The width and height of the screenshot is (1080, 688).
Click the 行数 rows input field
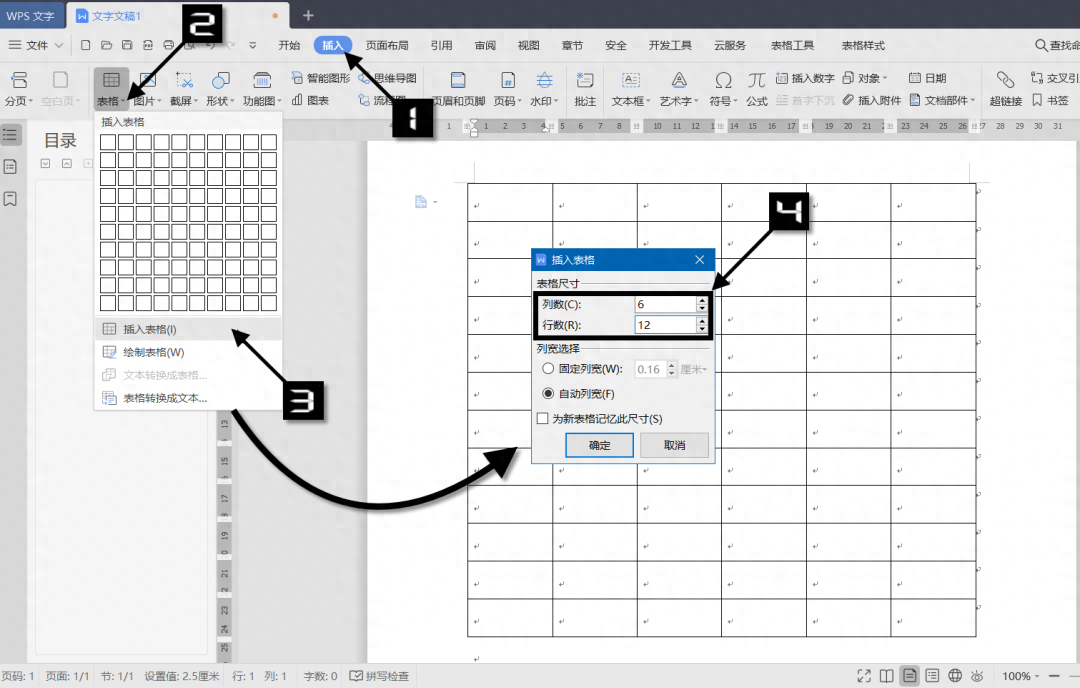tap(665, 324)
